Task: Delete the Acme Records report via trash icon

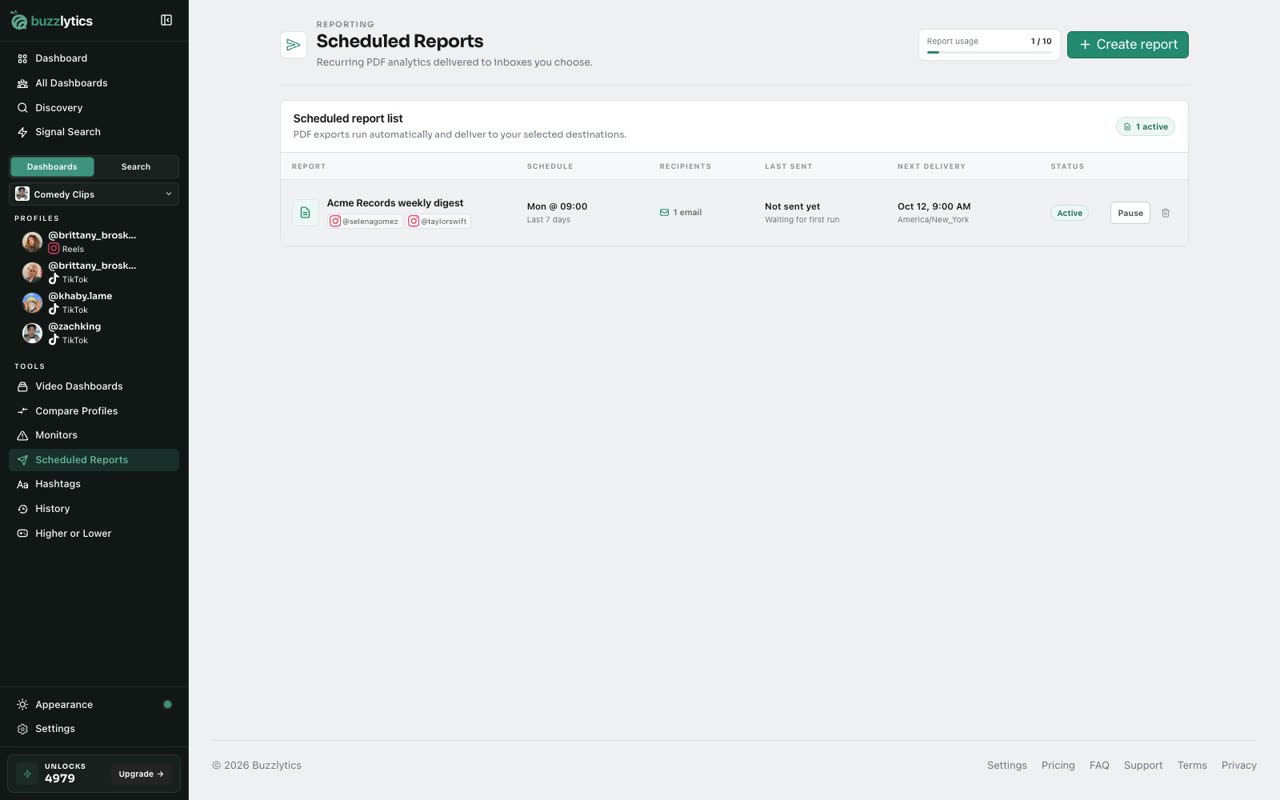Action: pyautogui.click(x=1165, y=213)
